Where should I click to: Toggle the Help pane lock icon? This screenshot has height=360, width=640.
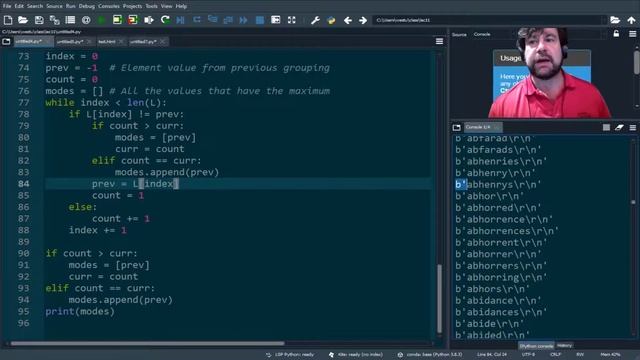click(x=616, y=34)
